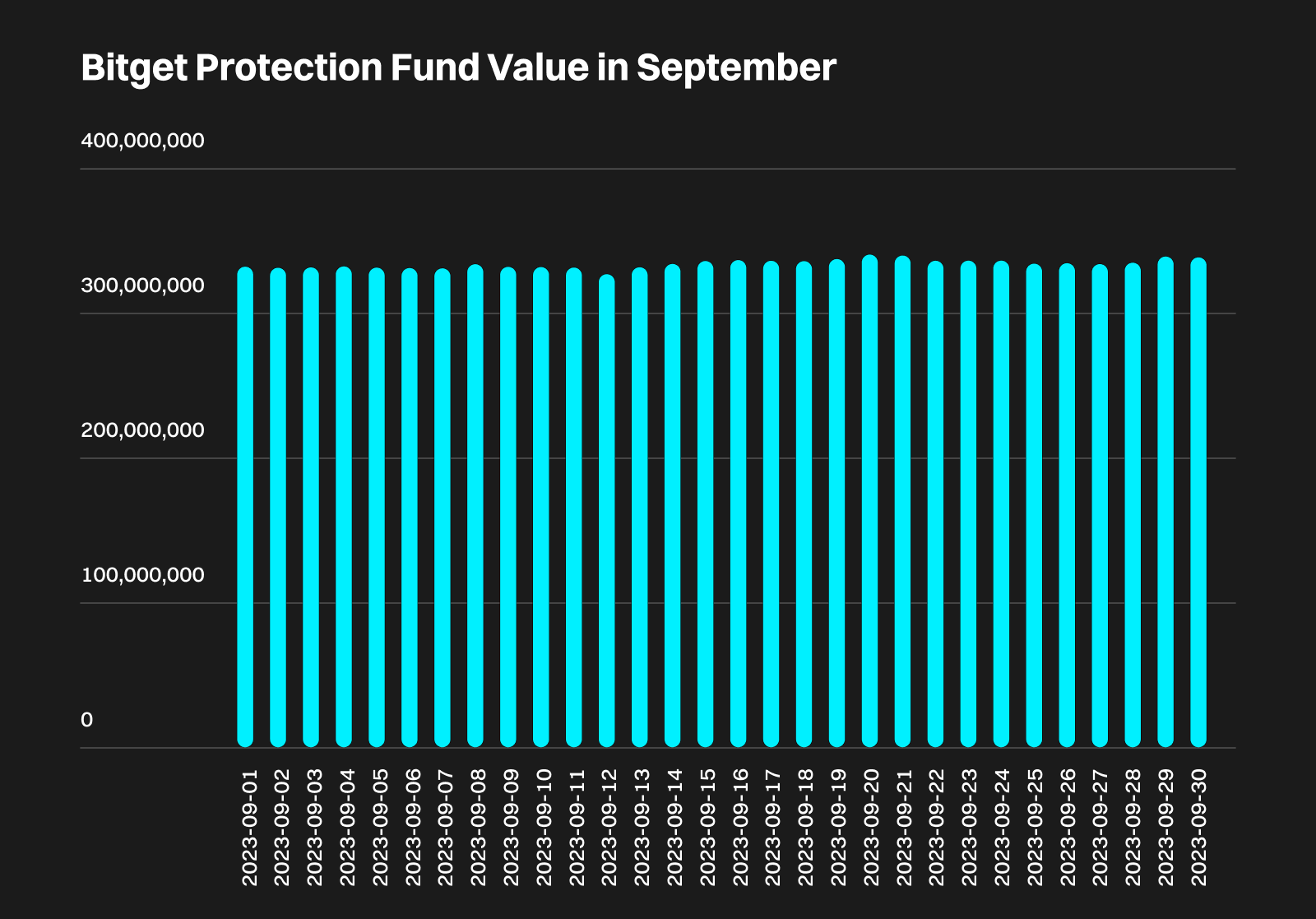The height and width of the screenshot is (919, 1316).
Task: Click the 2023-09-15 bar
Action: (705, 504)
